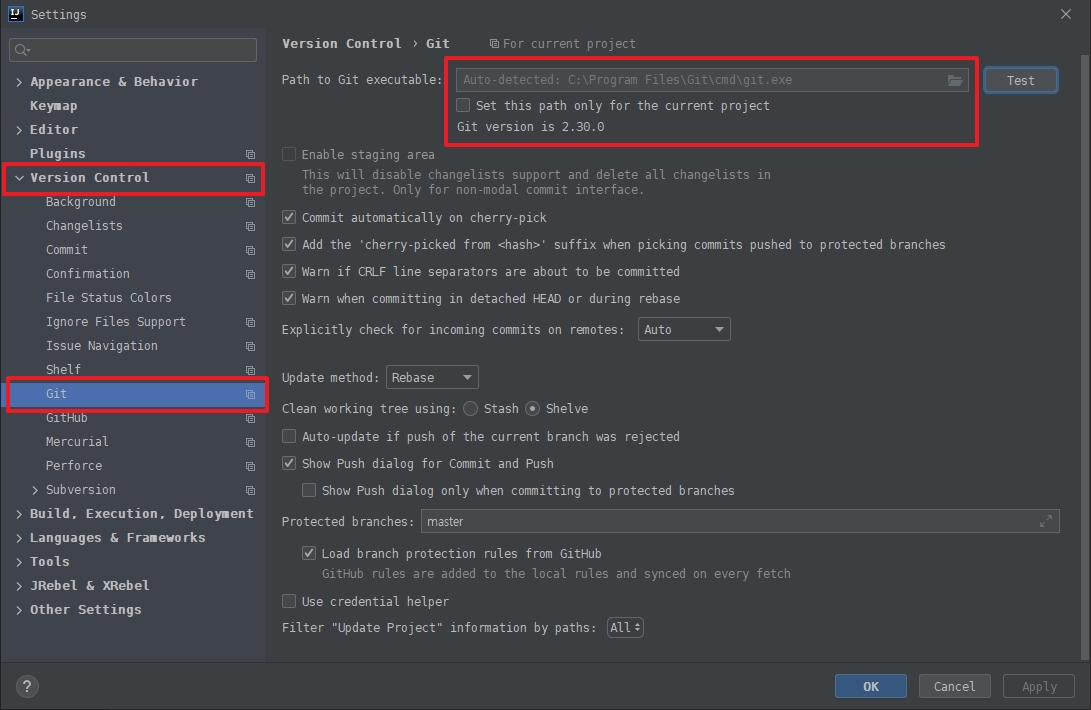The height and width of the screenshot is (710, 1091).
Task: Click the IntelliJ logo in the title bar
Action: 15,14
